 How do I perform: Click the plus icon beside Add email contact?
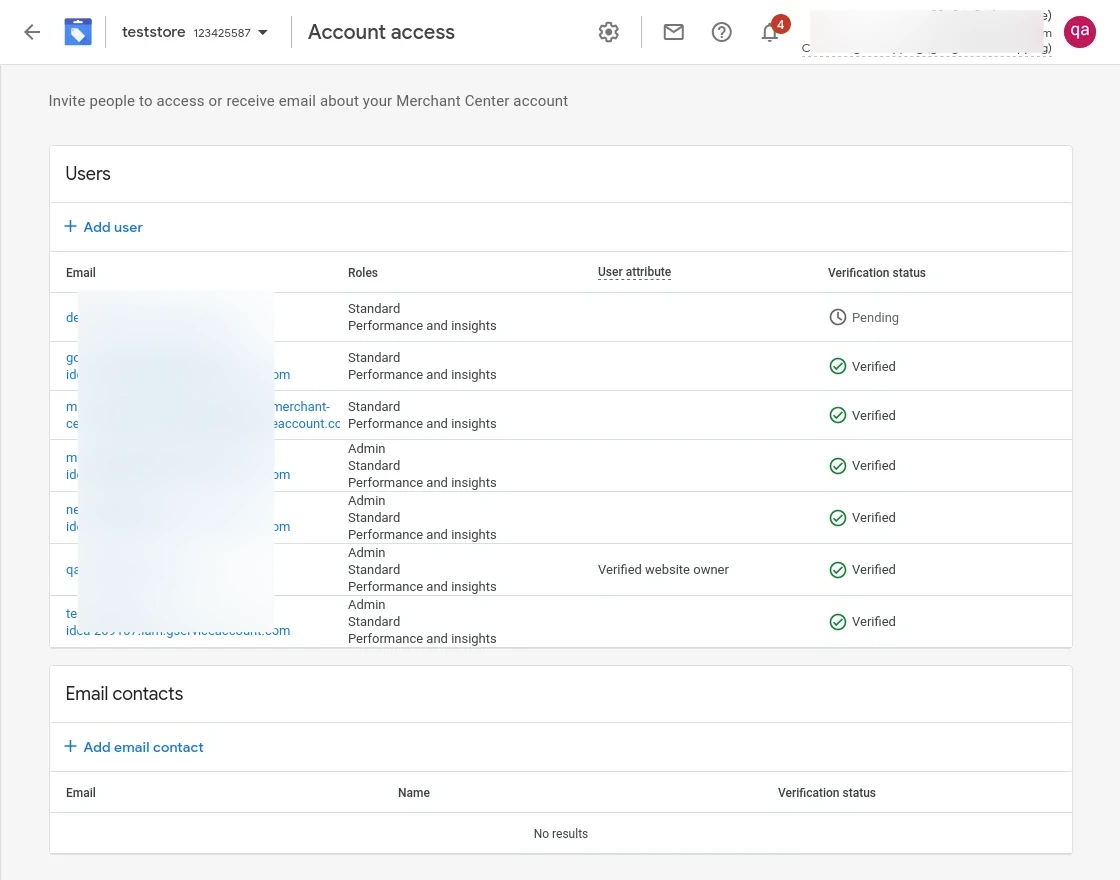(71, 747)
